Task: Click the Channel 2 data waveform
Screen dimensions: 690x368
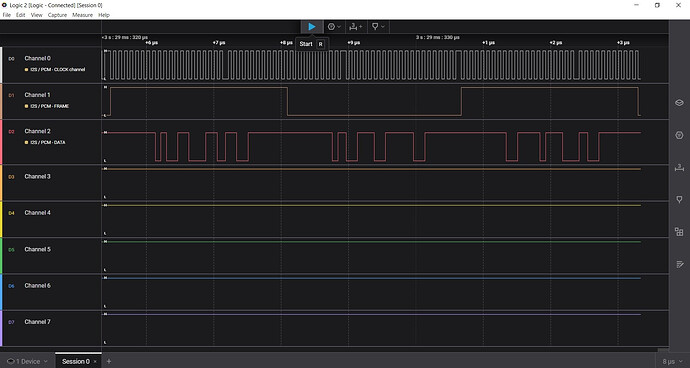Action: click(x=372, y=147)
